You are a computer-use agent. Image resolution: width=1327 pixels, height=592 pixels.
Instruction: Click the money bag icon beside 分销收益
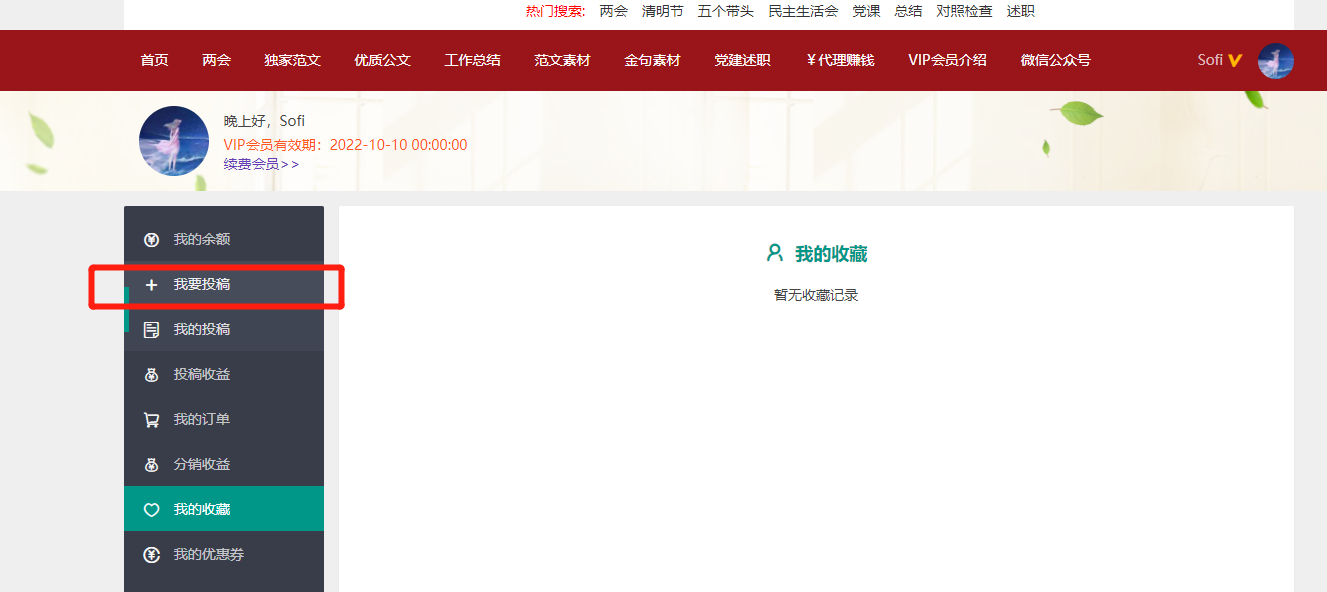point(152,465)
